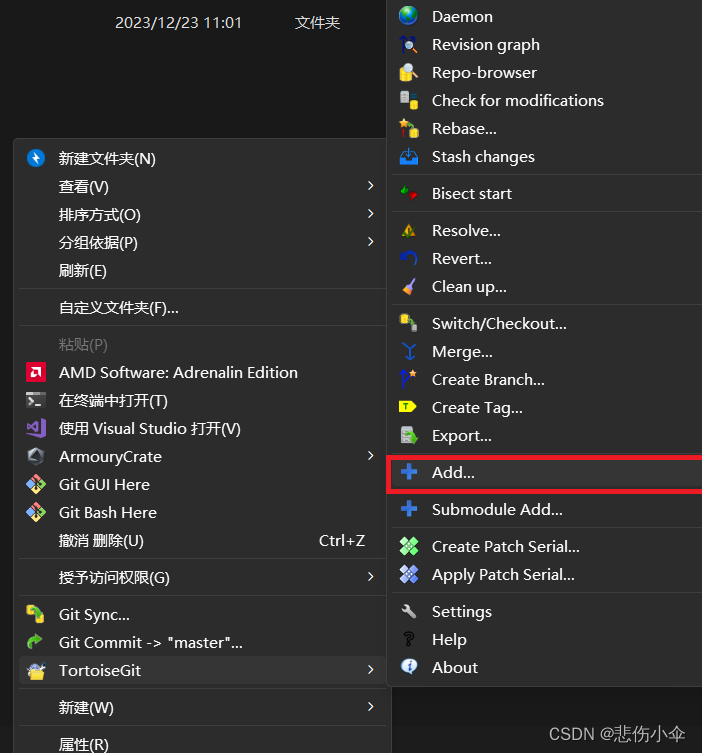
Task: Click the Revert arrow icon
Action: [x=409, y=258]
